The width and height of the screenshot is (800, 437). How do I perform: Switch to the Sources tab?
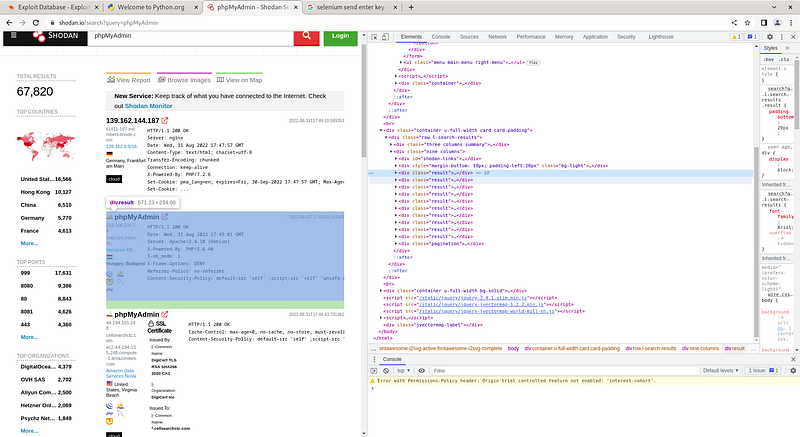click(469, 37)
